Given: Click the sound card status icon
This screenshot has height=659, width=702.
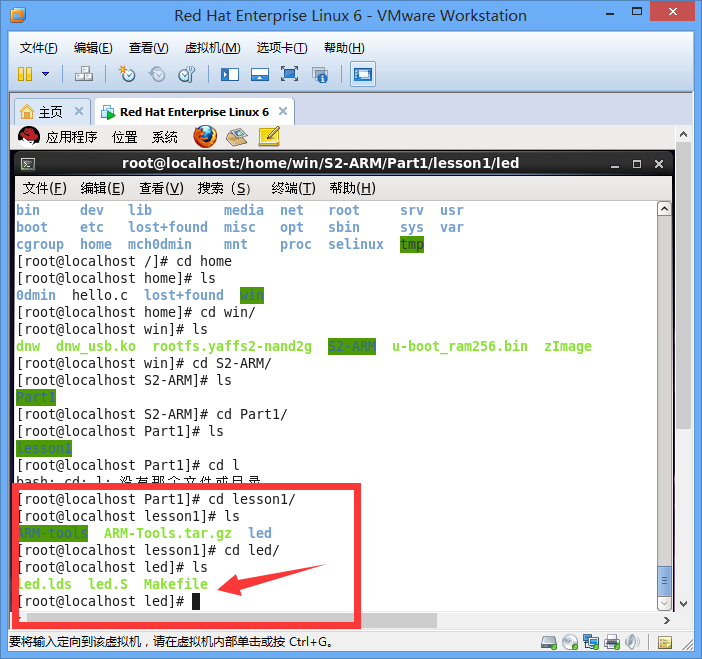Looking at the screenshot, I should coord(633,642).
